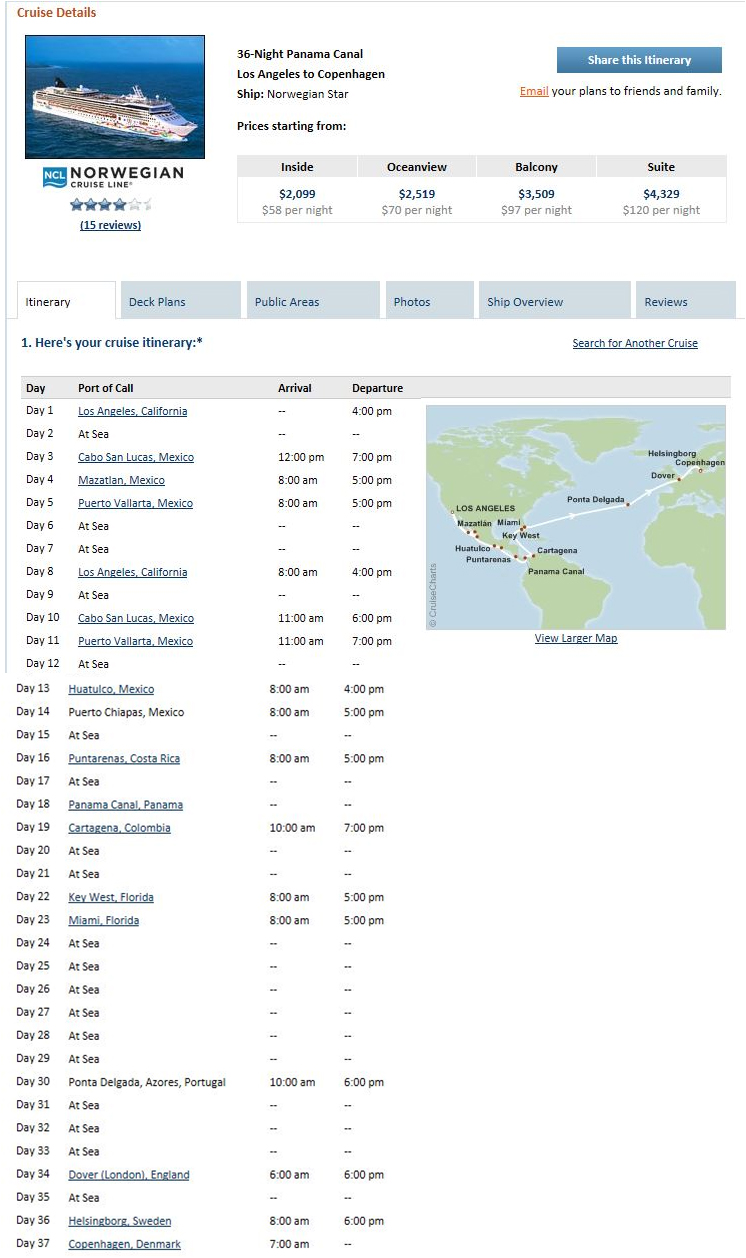This screenshot has width=746, height=1258.
Task: Click the Oceanview column header
Action: [417, 167]
